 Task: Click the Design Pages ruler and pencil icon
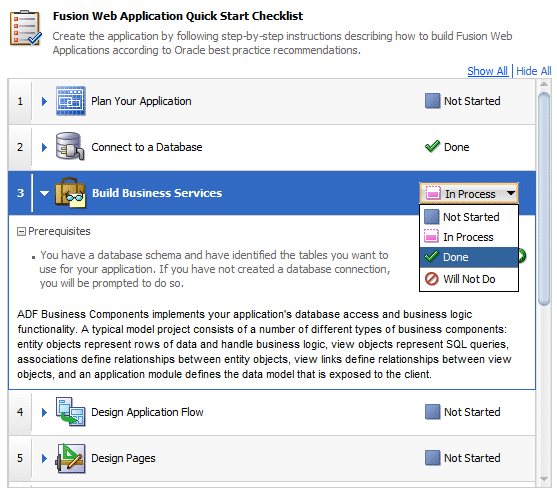pos(70,458)
